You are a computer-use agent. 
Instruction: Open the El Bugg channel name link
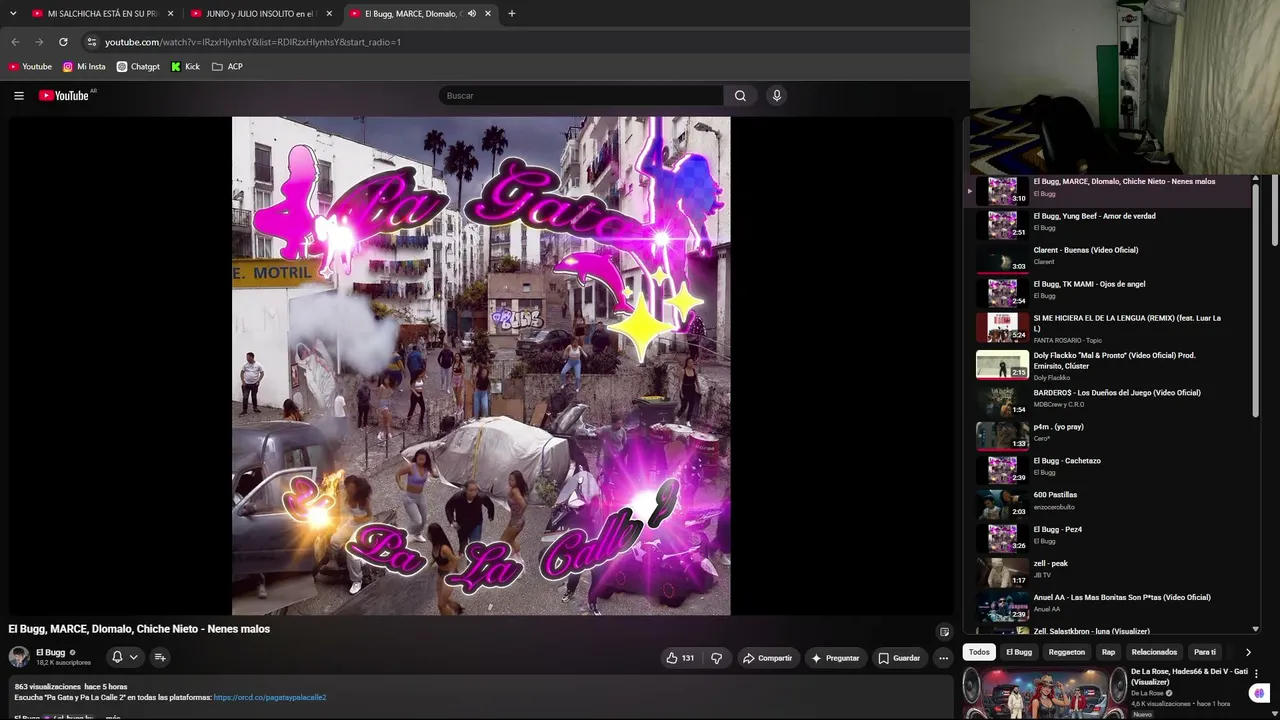(x=51, y=653)
